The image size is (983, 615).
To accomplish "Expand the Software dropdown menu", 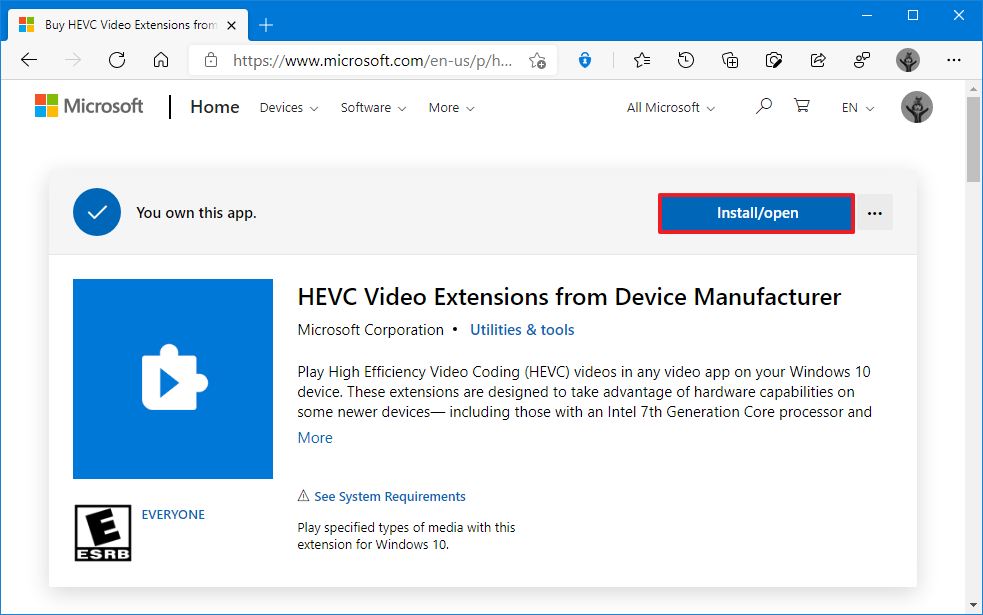I will pos(373,108).
